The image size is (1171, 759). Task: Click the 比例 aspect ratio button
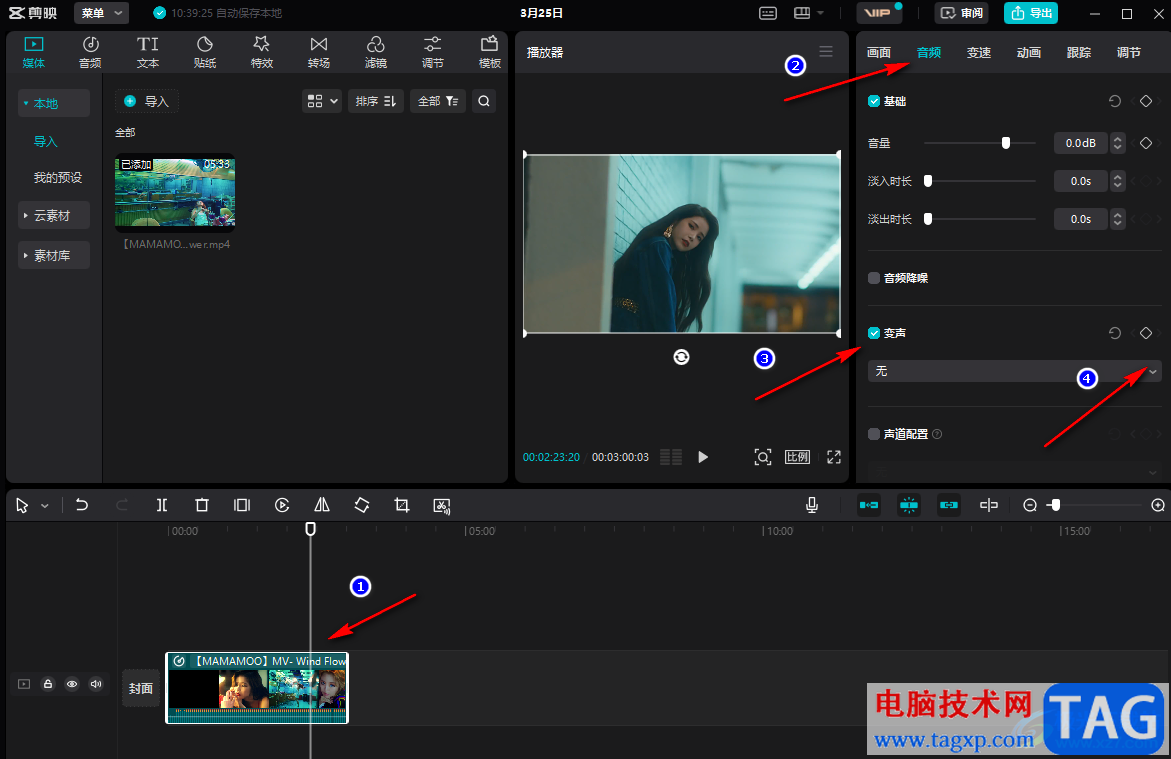coord(797,457)
